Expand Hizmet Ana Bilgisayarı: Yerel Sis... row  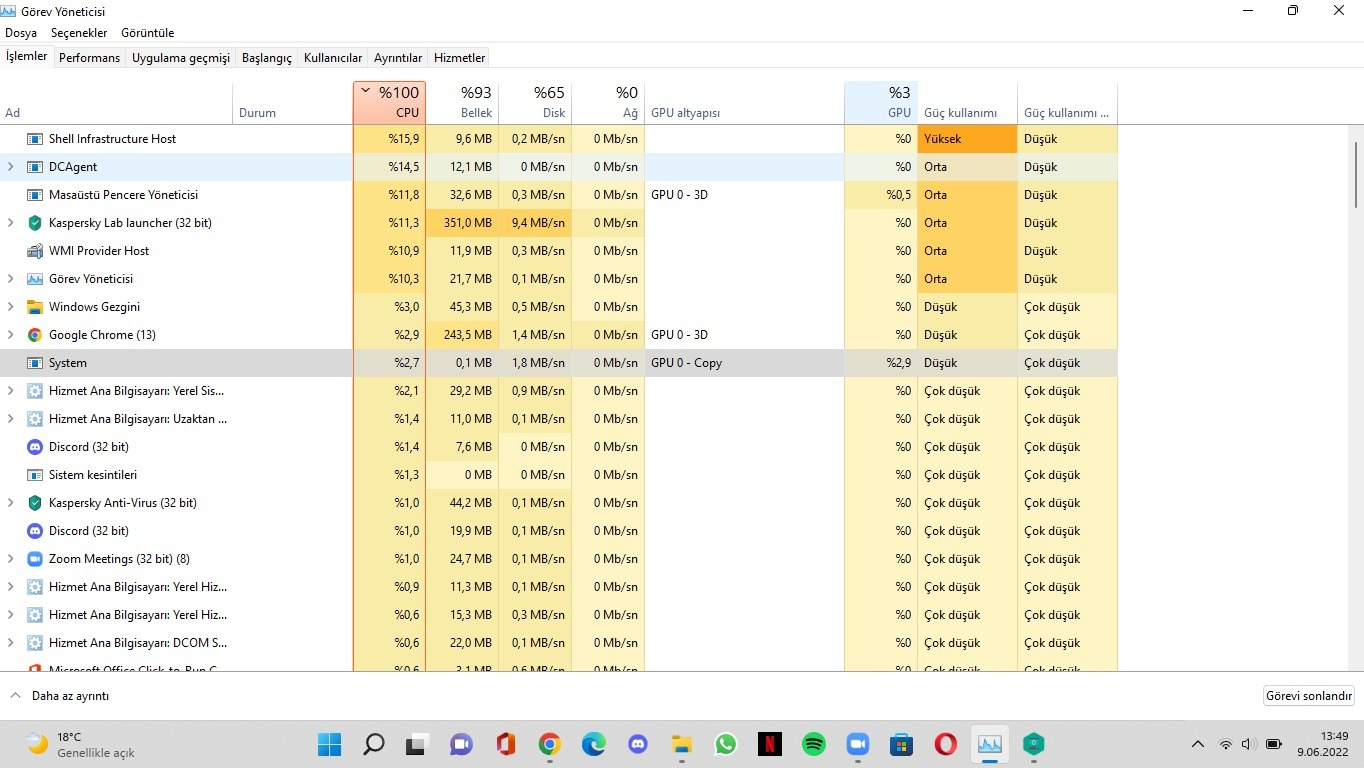click(x=11, y=391)
